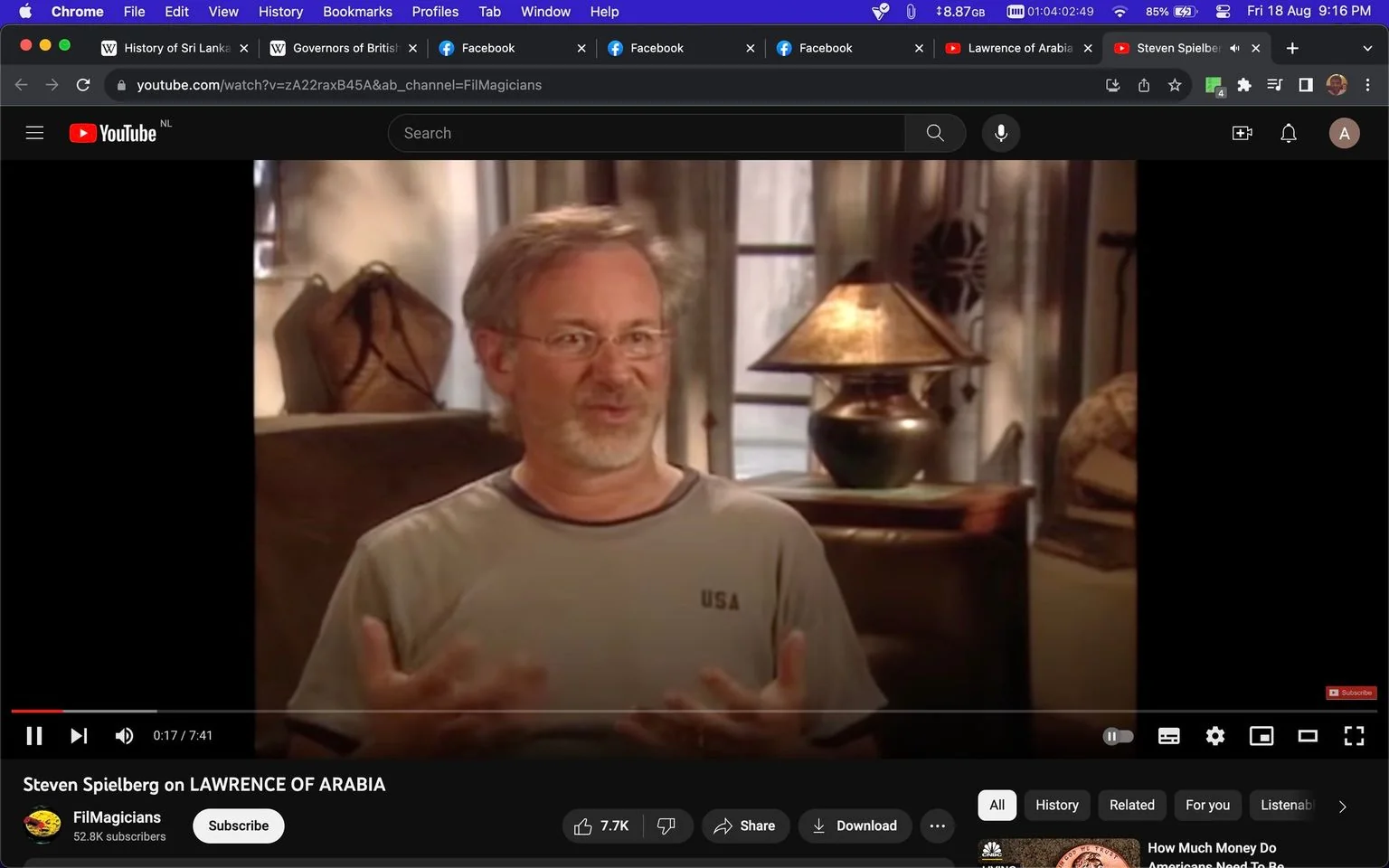The width and height of the screenshot is (1389, 868).
Task: Expand the YouTube guide hamburger menu
Action: pos(34,133)
